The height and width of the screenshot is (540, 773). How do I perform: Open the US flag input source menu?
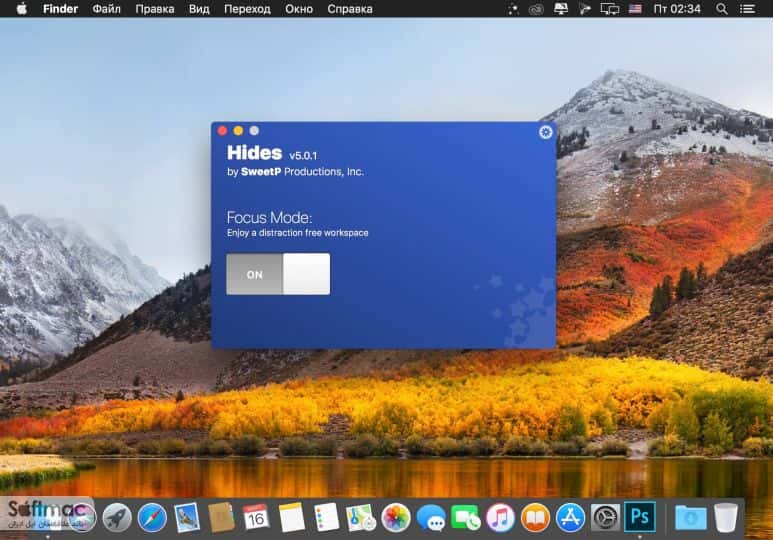[x=635, y=9]
